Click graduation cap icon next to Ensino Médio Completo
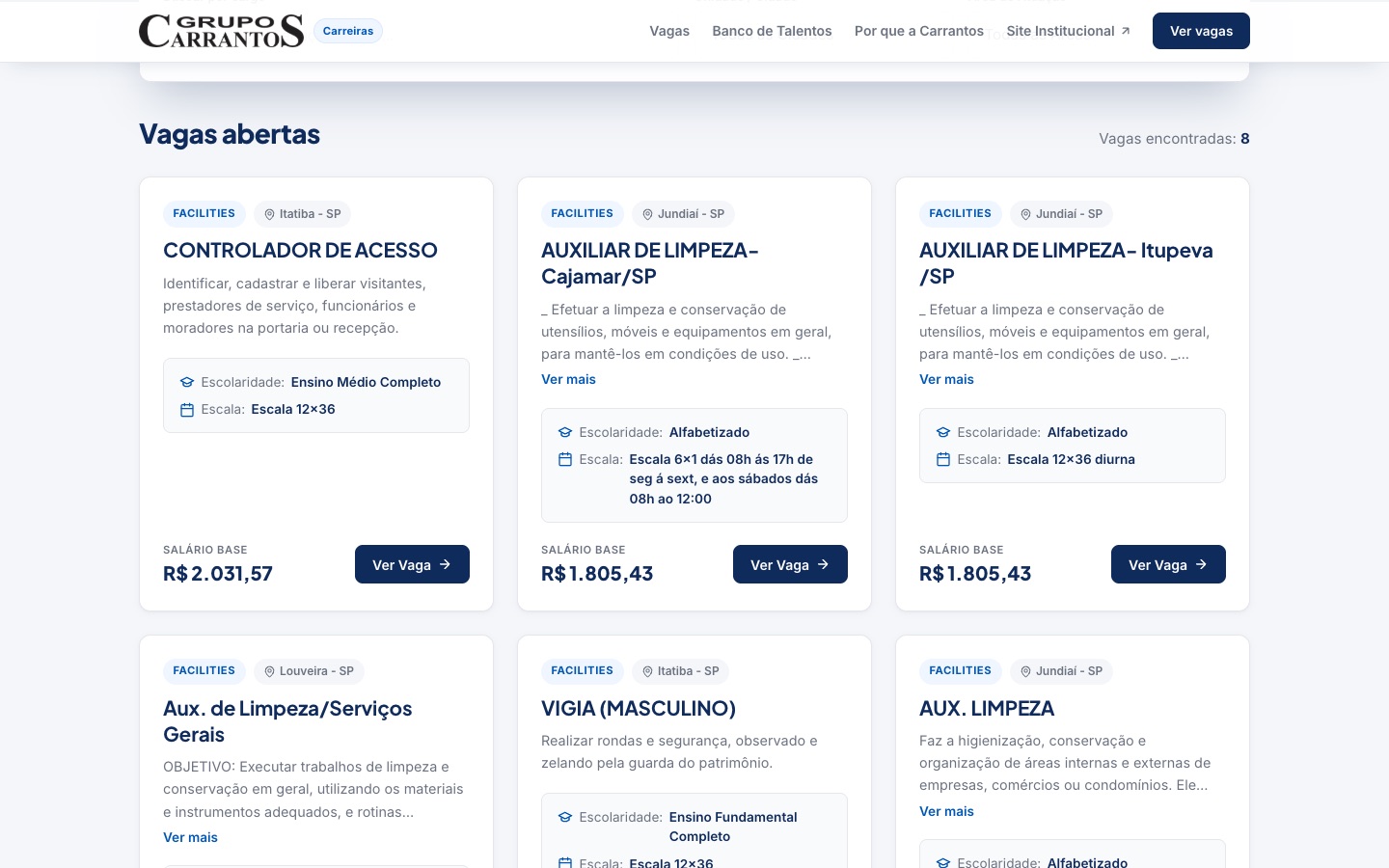Viewport: 1389px width, 868px height. pos(187,383)
